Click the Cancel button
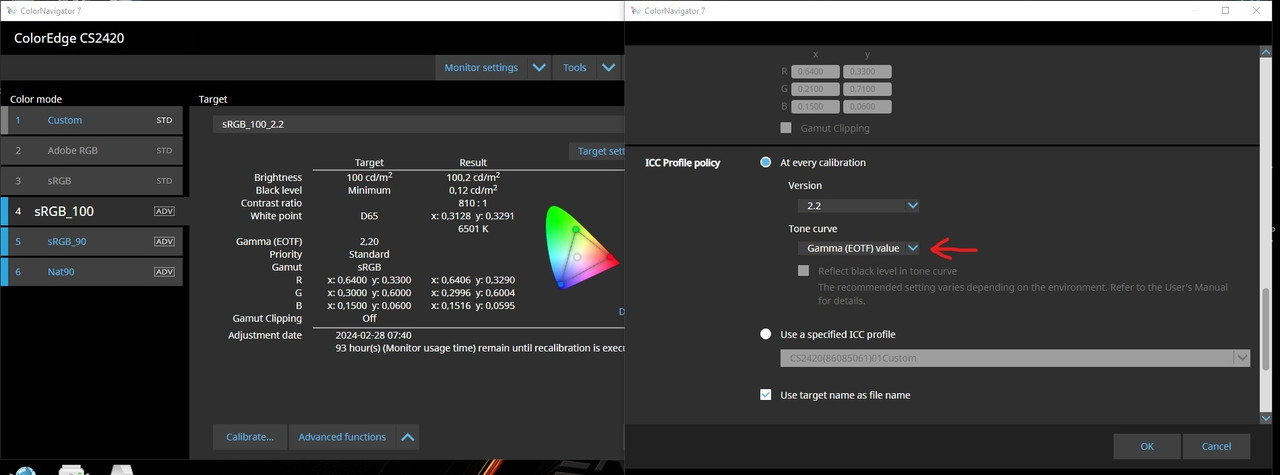The width and height of the screenshot is (1280, 475). 1216,446
